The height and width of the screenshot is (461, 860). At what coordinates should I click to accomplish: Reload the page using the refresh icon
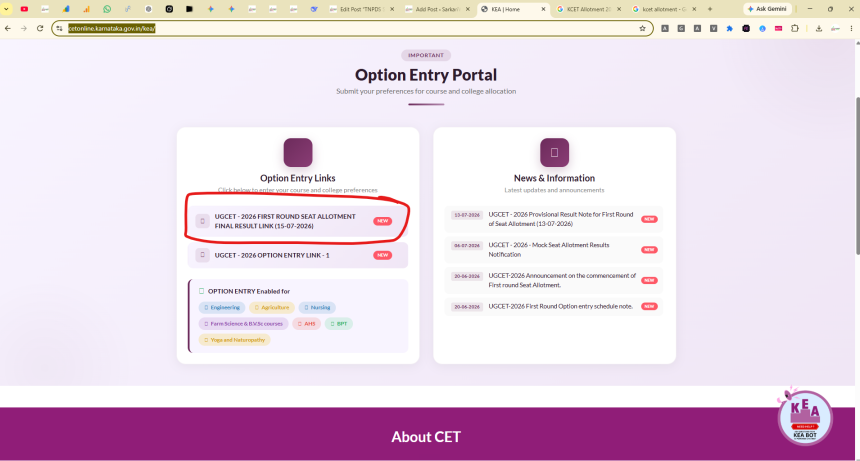(x=40, y=29)
